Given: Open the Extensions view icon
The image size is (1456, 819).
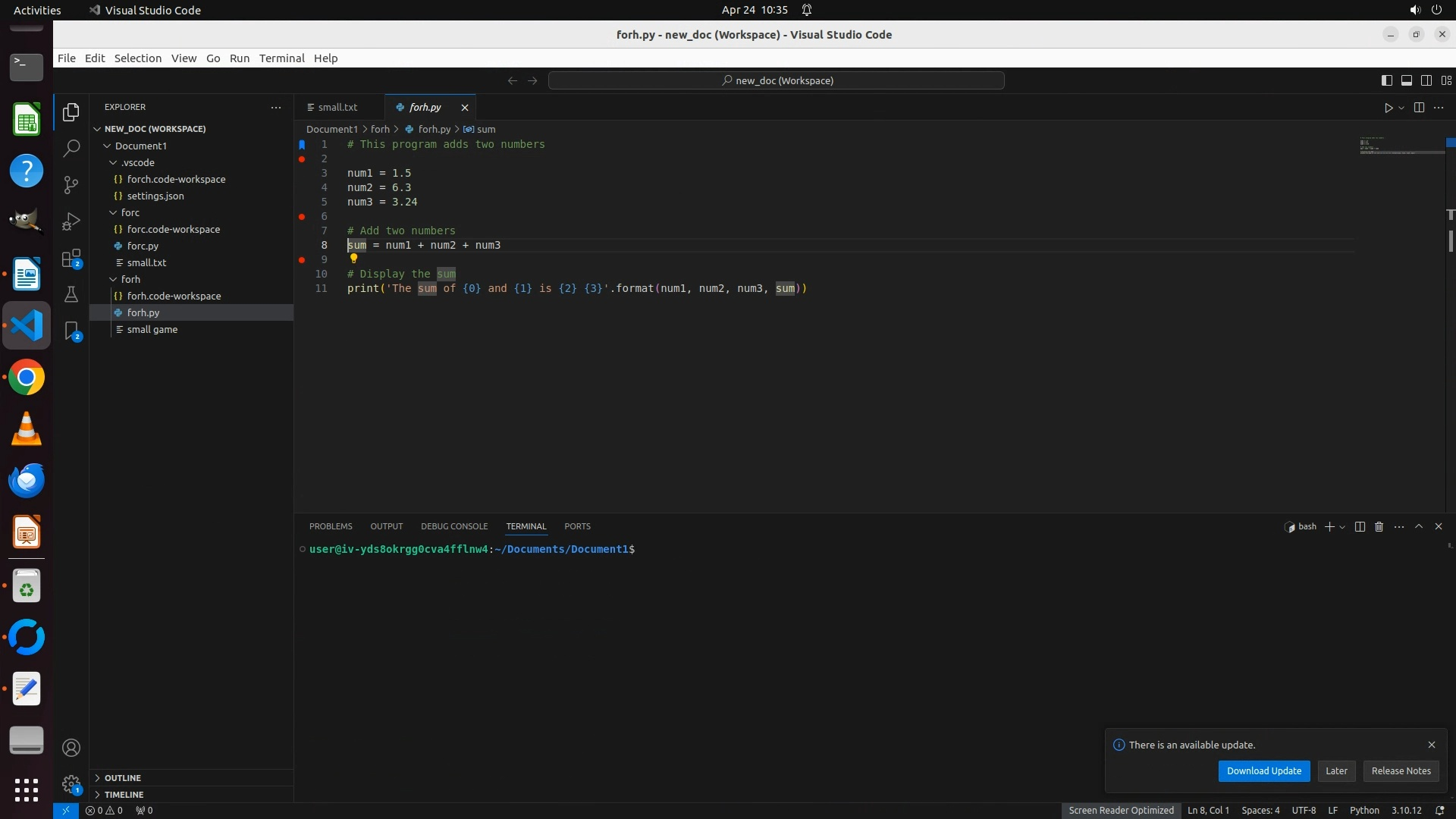Looking at the screenshot, I should click(71, 259).
